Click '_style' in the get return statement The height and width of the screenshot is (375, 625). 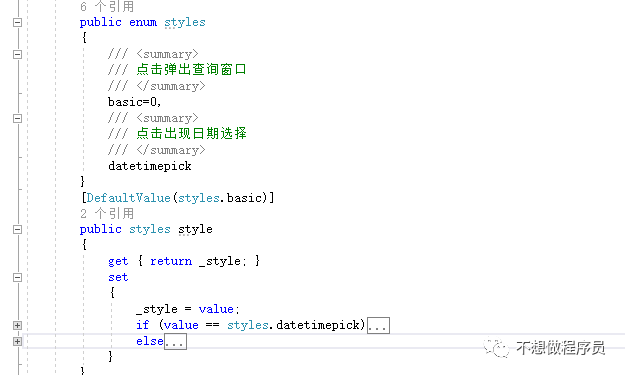point(220,261)
